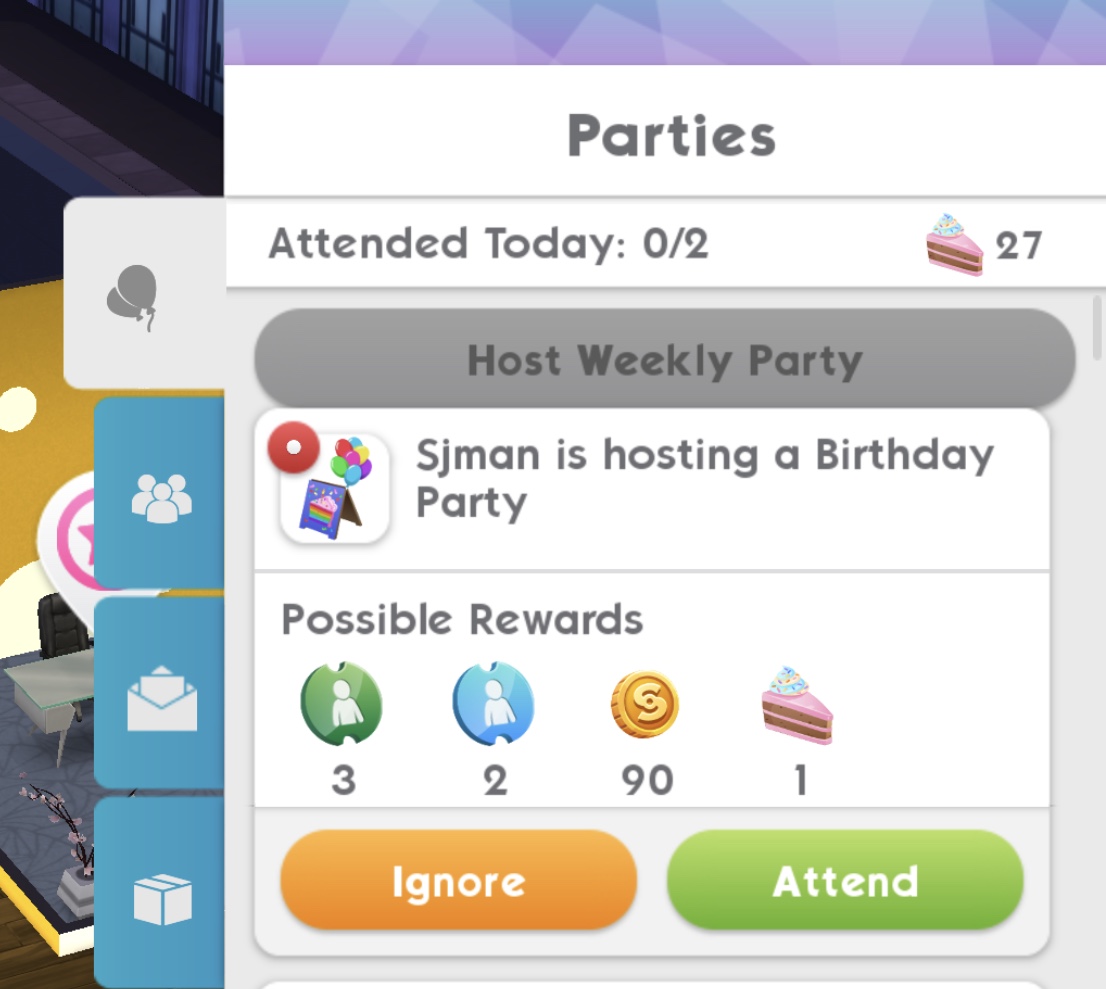Open the Parties balloon tab
The height and width of the screenshot is (989, 1106).
tap(133, 297)
